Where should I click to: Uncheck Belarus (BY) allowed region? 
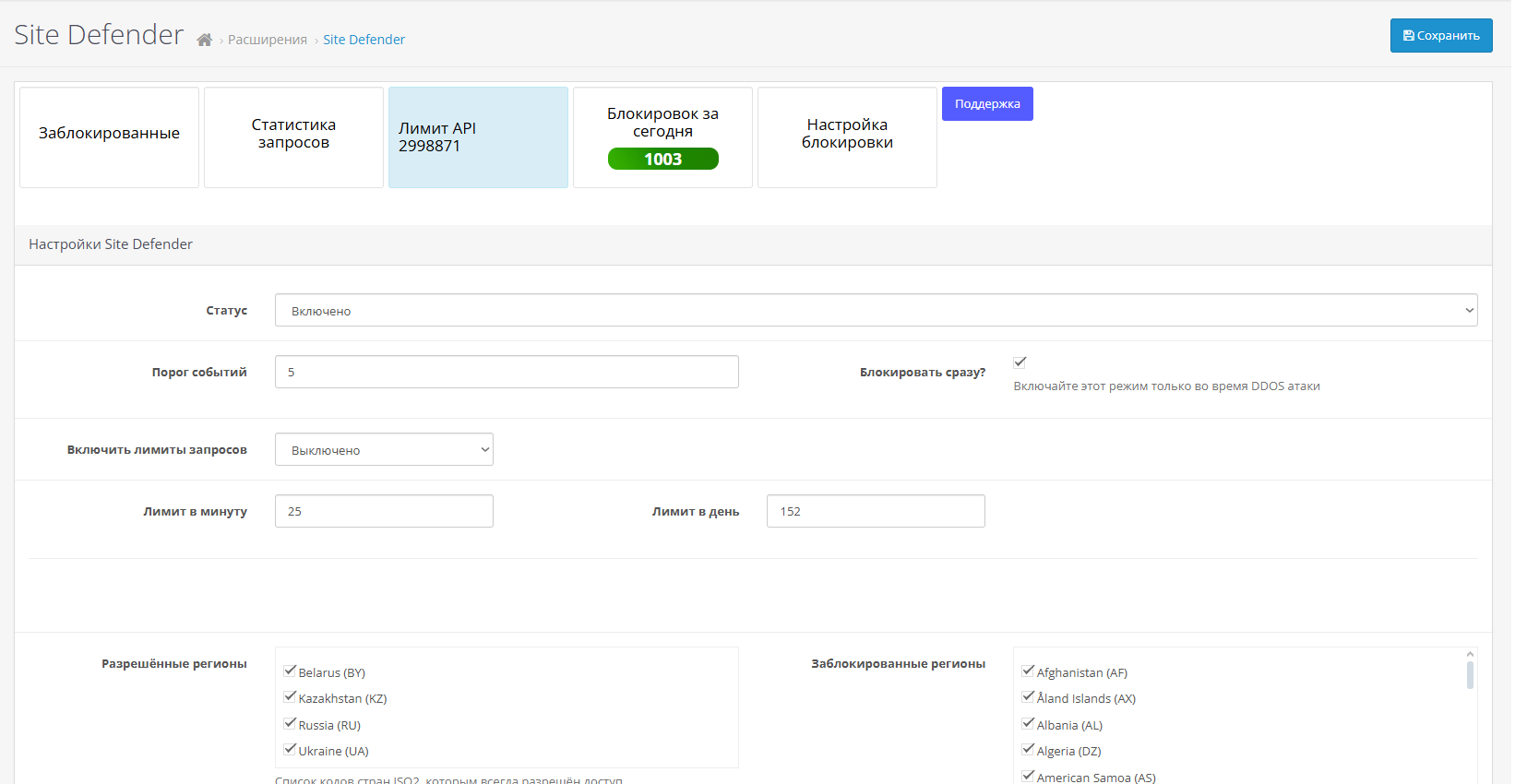pyautogui.click(x=290, y=671)
